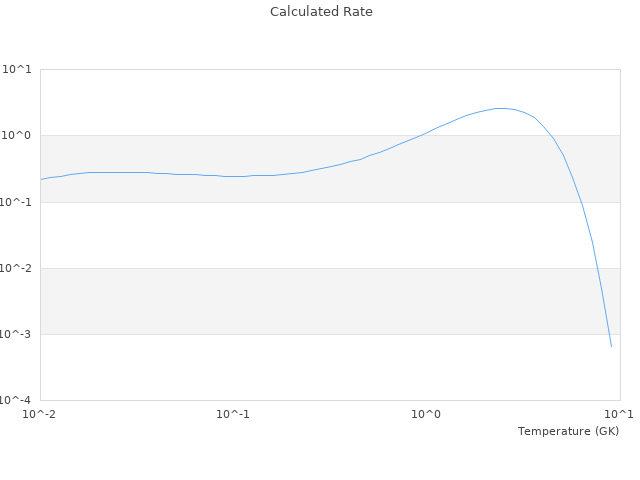
Task: Click the "Temperature (GK)" x-axis label
Action: 568,431
